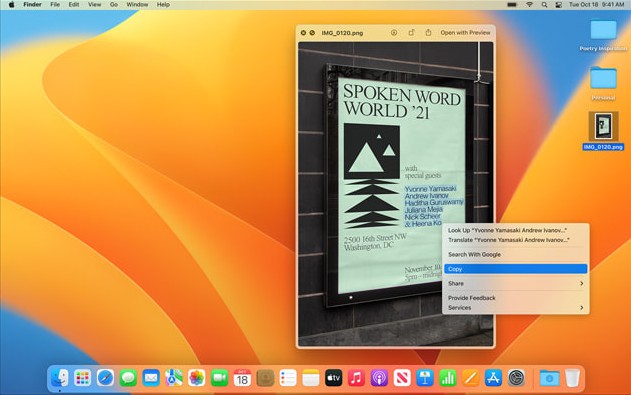Screen dimensions: 631x395
Task: Launch Reminders from the Dock
Action: [288, 378]
